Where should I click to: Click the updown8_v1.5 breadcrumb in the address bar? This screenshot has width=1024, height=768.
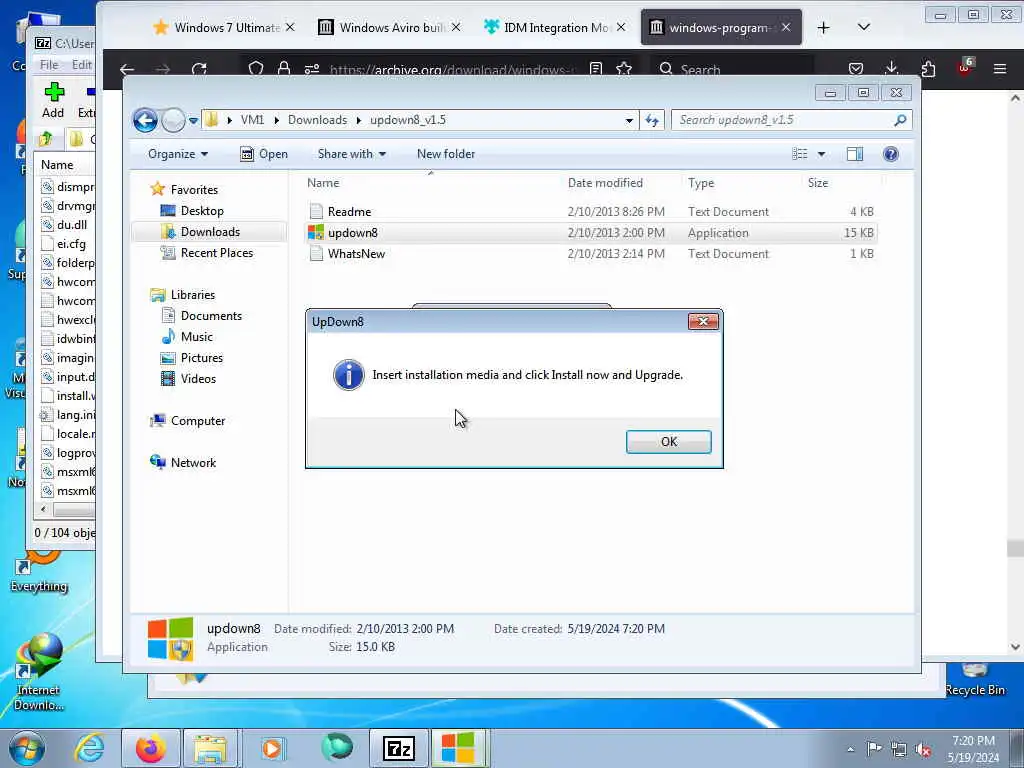click(x=408, y=120)
